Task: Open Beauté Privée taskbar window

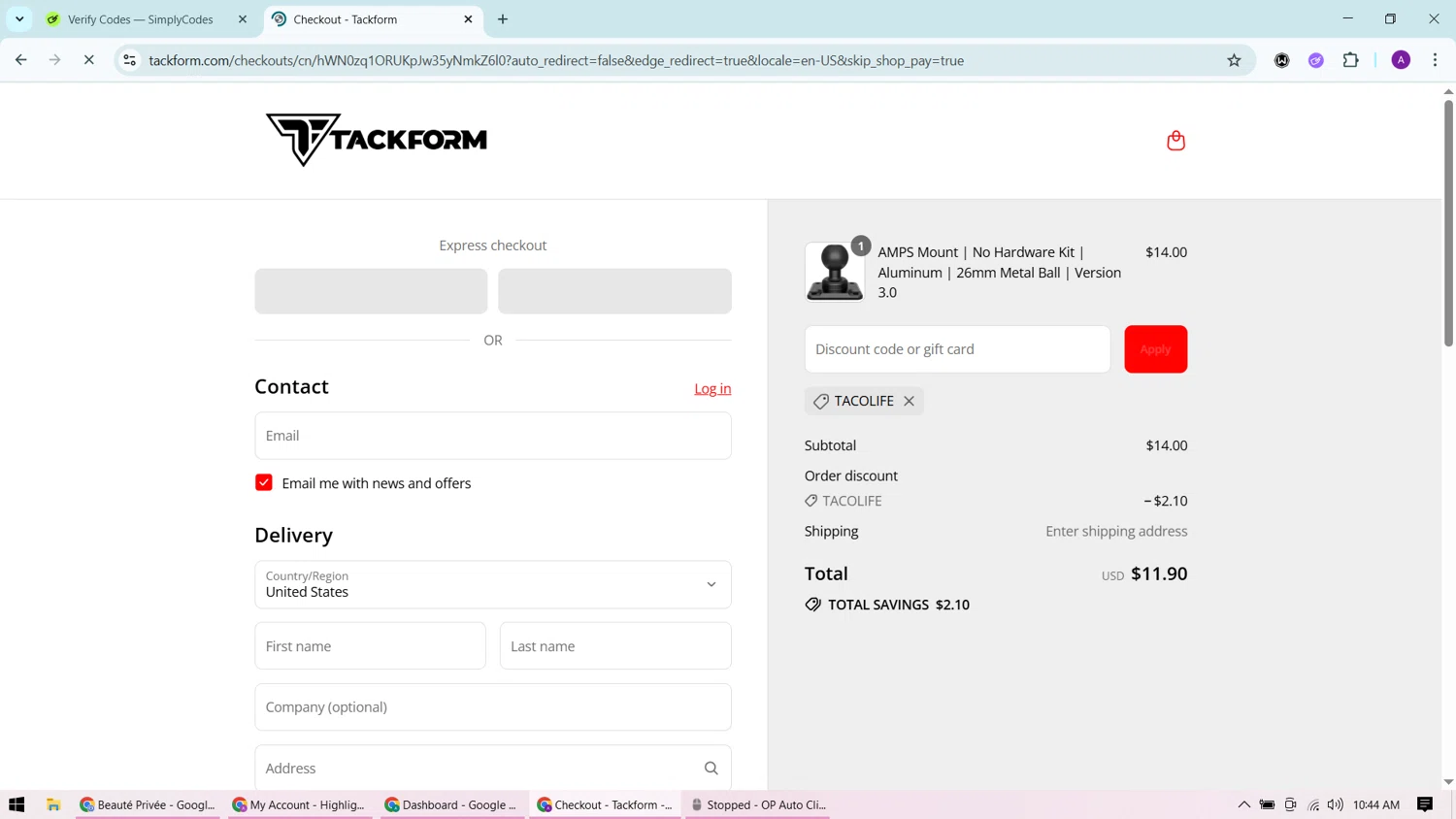Action: 149,804
